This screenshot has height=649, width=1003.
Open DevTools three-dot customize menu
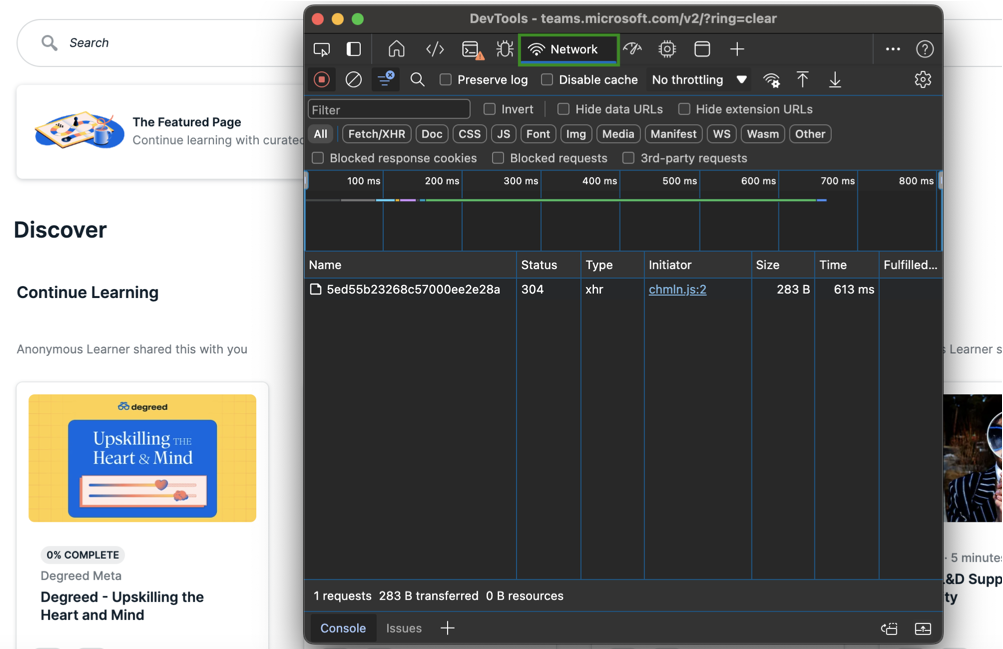(x=893, y=49)
